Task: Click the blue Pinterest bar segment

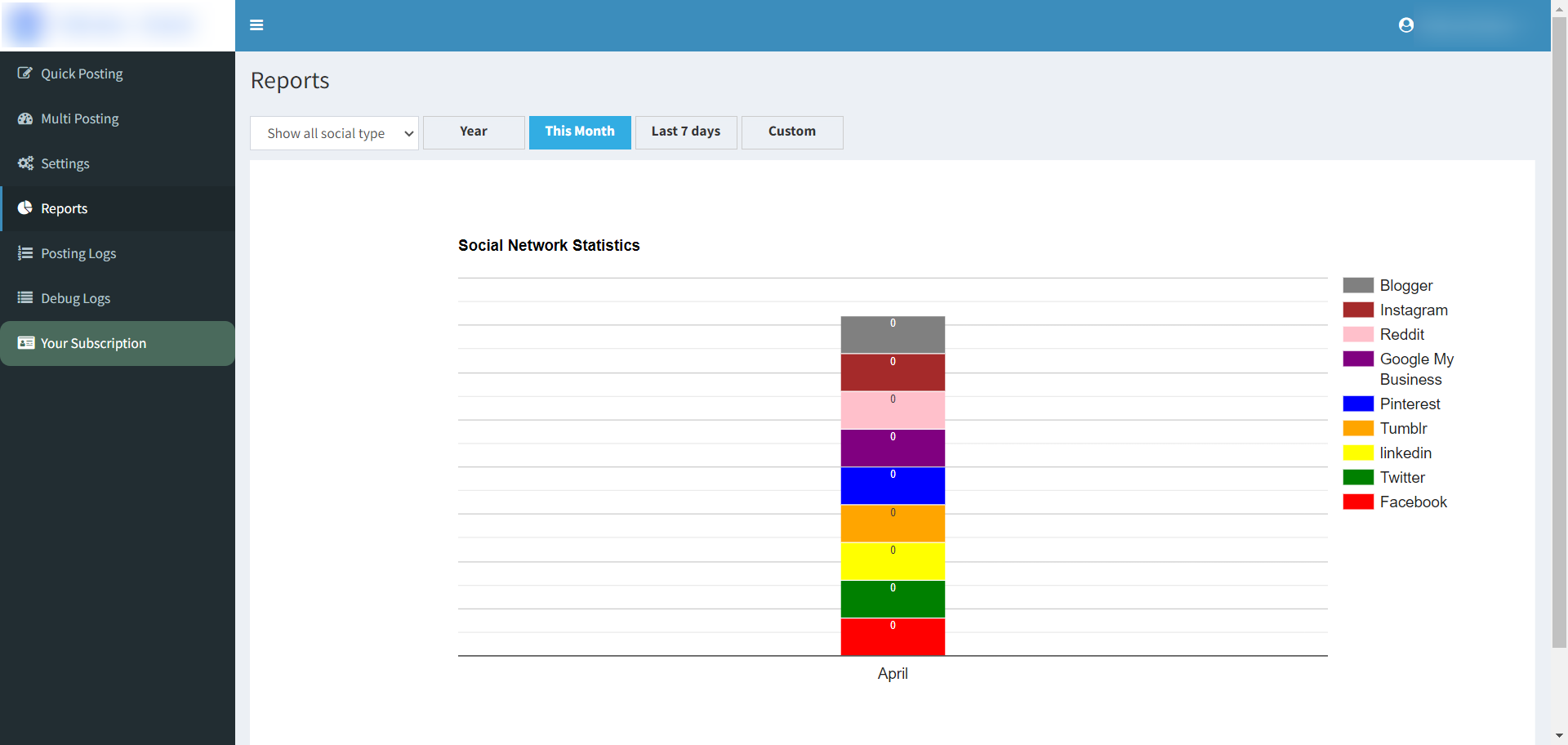Action: (893, 487)
